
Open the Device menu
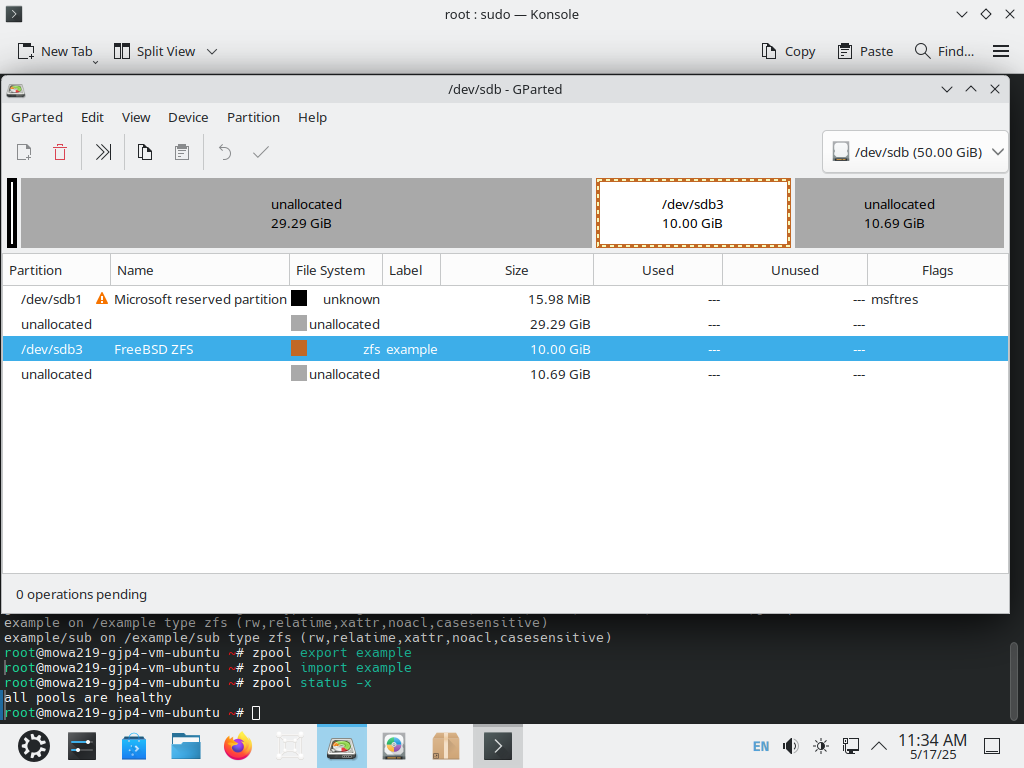(x=188, y=118)
